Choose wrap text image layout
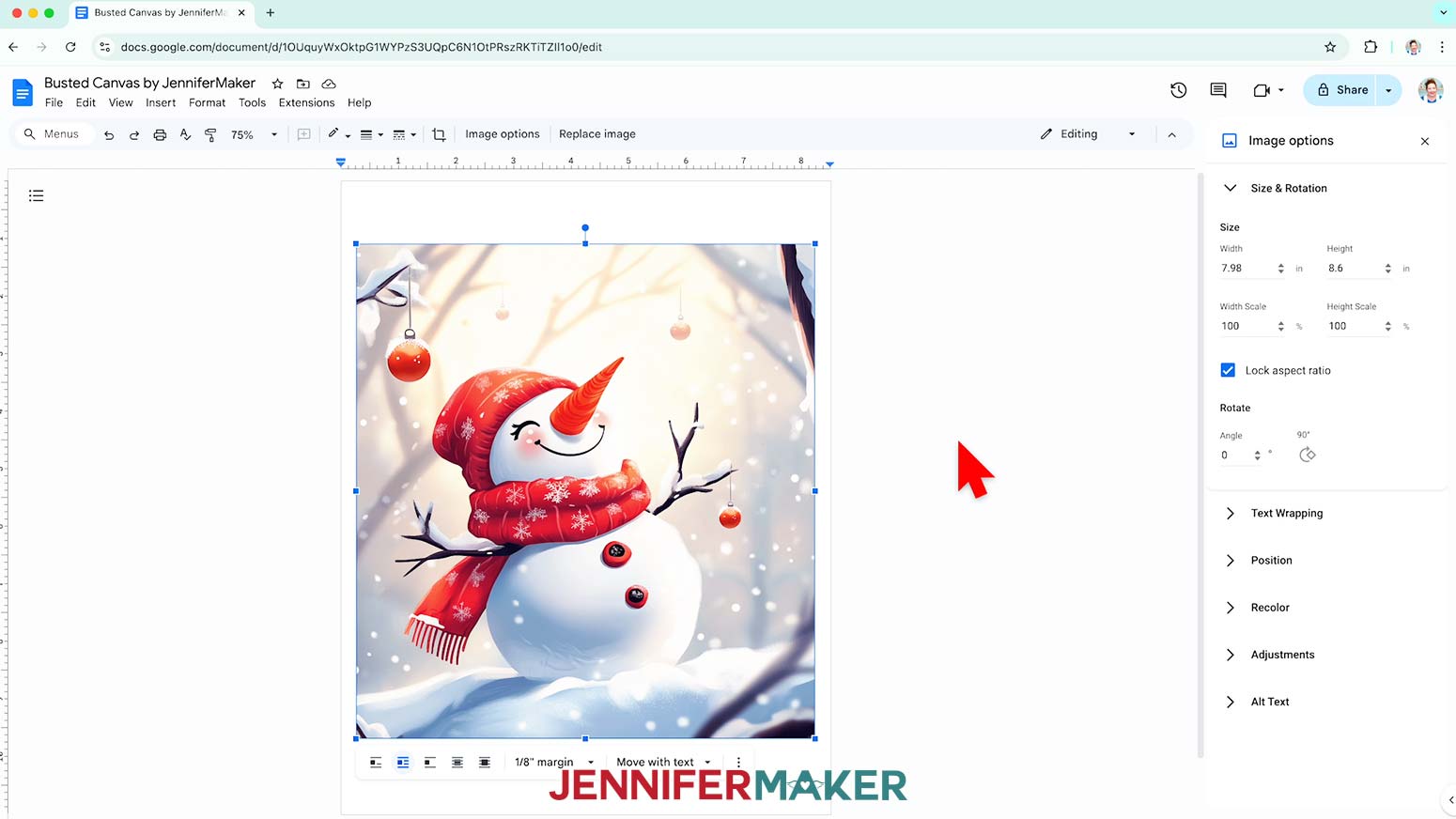The width and height of the screenshot is (1456, 819). coord(403,763)
